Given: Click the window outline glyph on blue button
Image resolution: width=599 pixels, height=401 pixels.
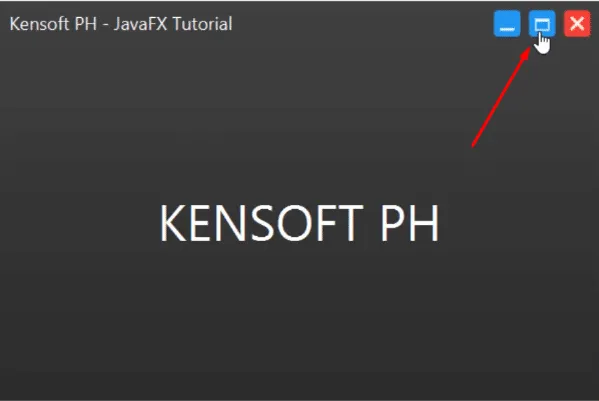Looking at the screenshot, I should (x=542, y=24).
